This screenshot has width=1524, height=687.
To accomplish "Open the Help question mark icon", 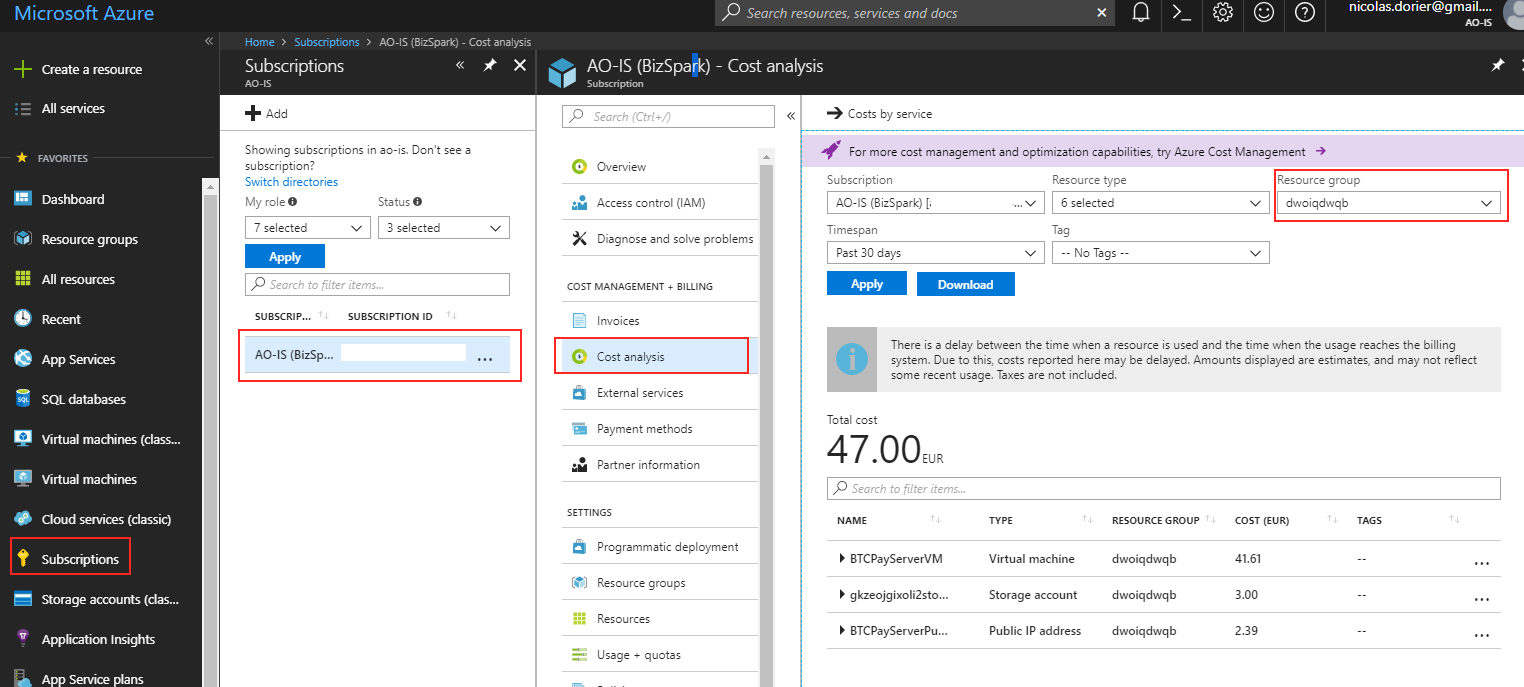I will tap(1304, 14).
